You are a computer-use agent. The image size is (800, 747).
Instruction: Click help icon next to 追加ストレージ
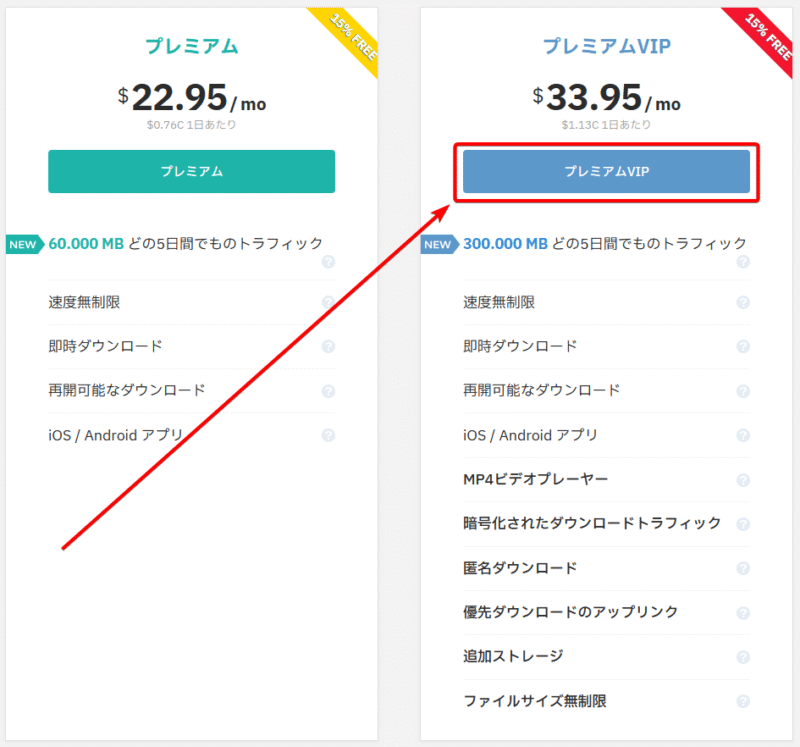pyautogui.click(x=743, y=657)
